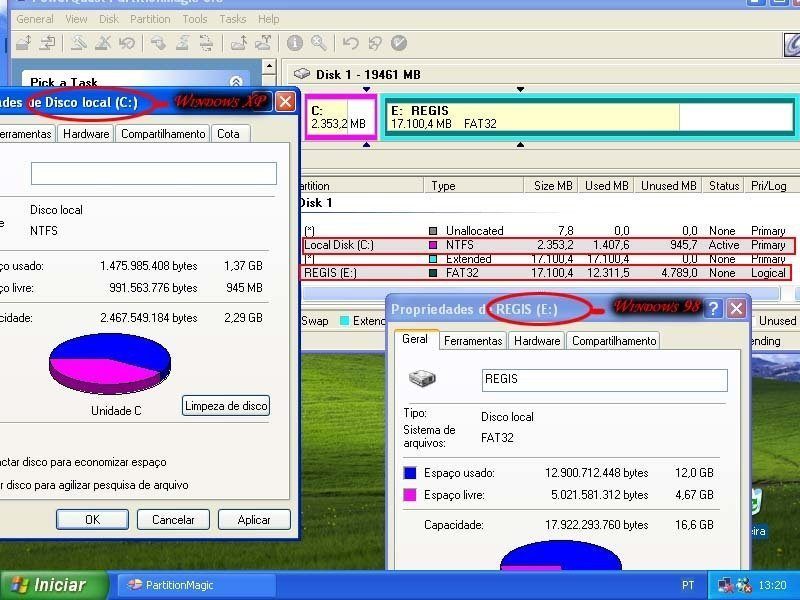800x600 pixels.
Task: Click the Delete partition toolbar icon
Action: (x=103, y=43)
